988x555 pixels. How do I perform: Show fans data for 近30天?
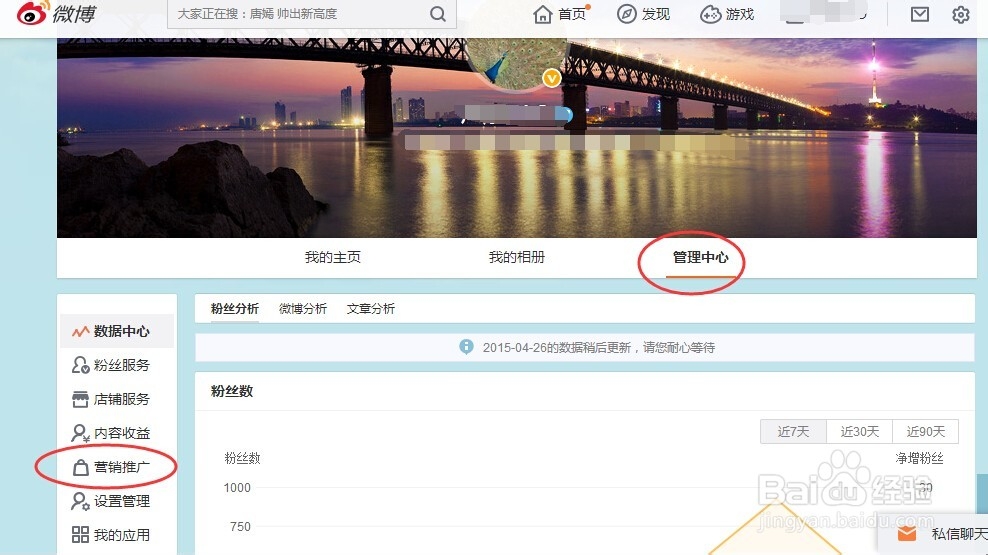(859, 432)
